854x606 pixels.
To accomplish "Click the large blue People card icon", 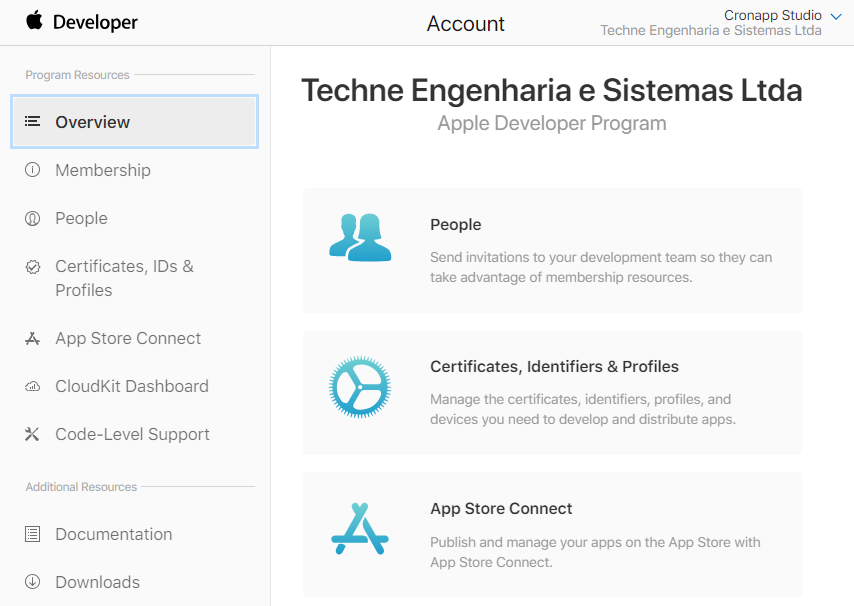I will [360, 237].
